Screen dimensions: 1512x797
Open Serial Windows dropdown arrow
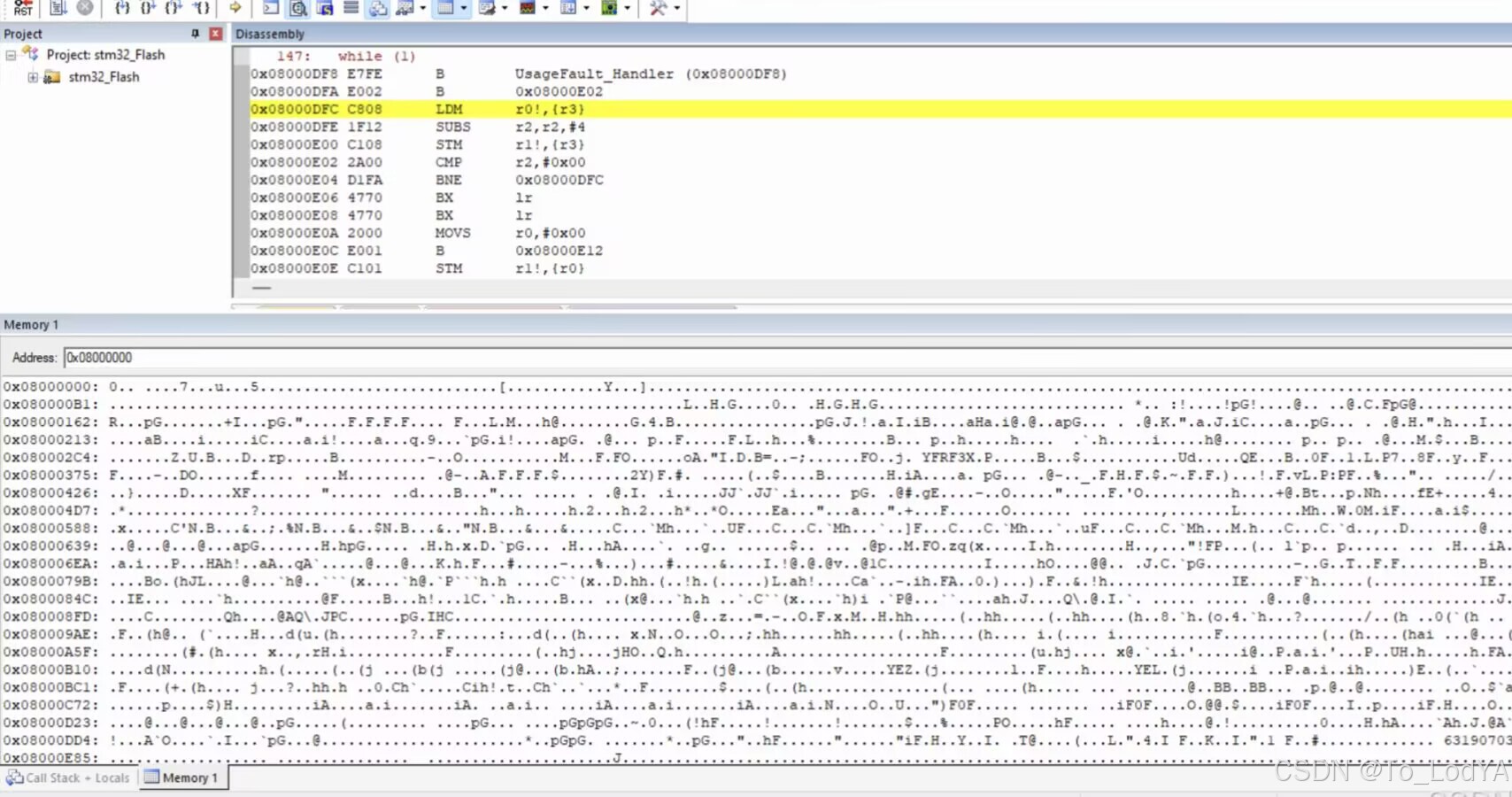click(x=505, y=8)
